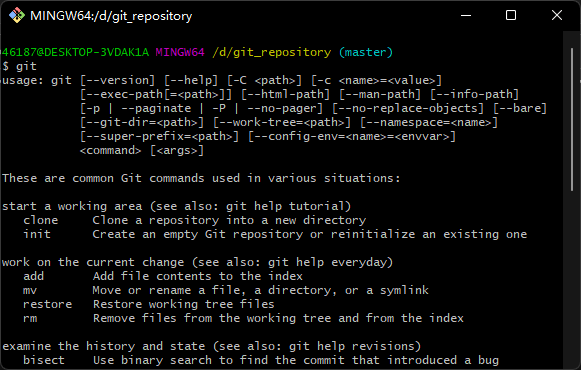The image size is (581, 370).
Task: Click the 'clone' command name
Action: coord(40,220)
